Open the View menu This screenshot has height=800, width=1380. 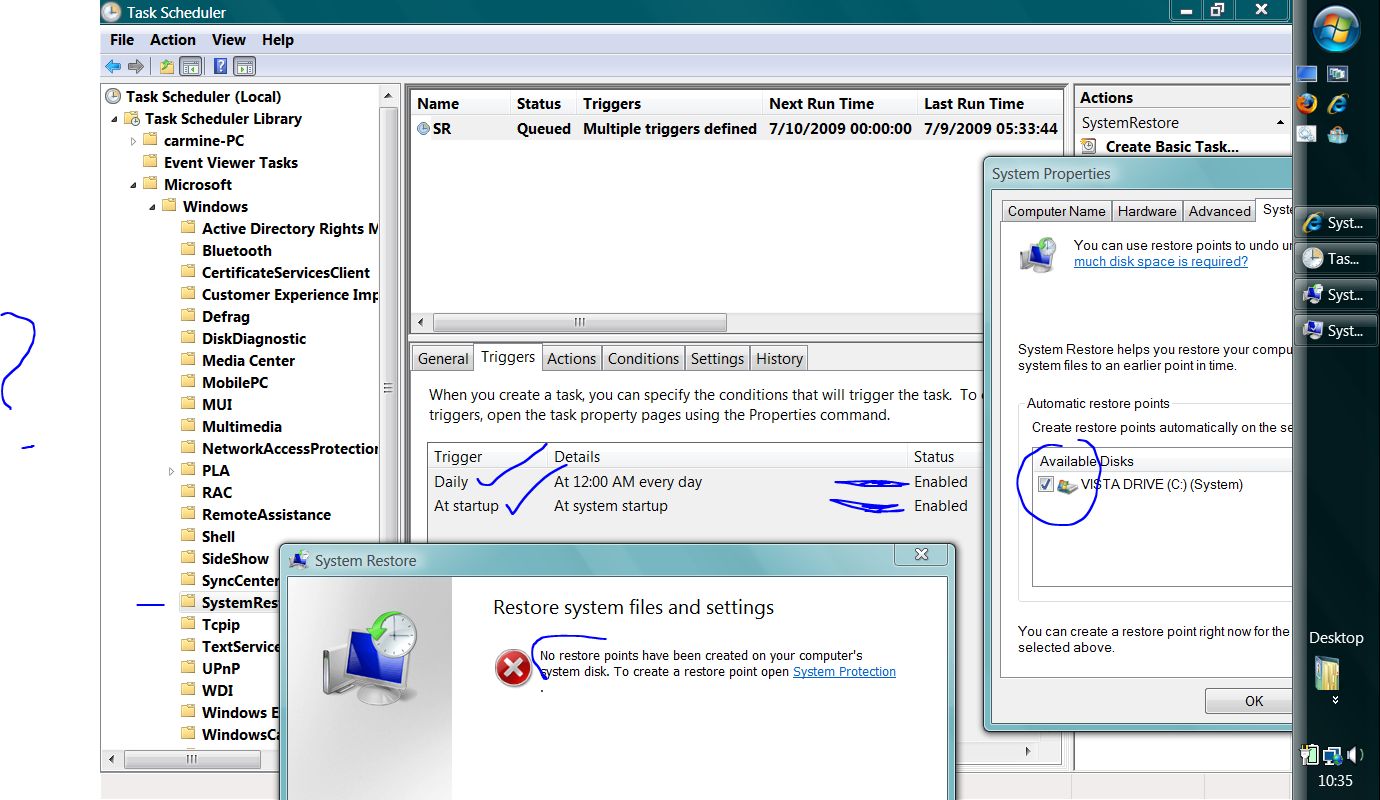point(228,40)
